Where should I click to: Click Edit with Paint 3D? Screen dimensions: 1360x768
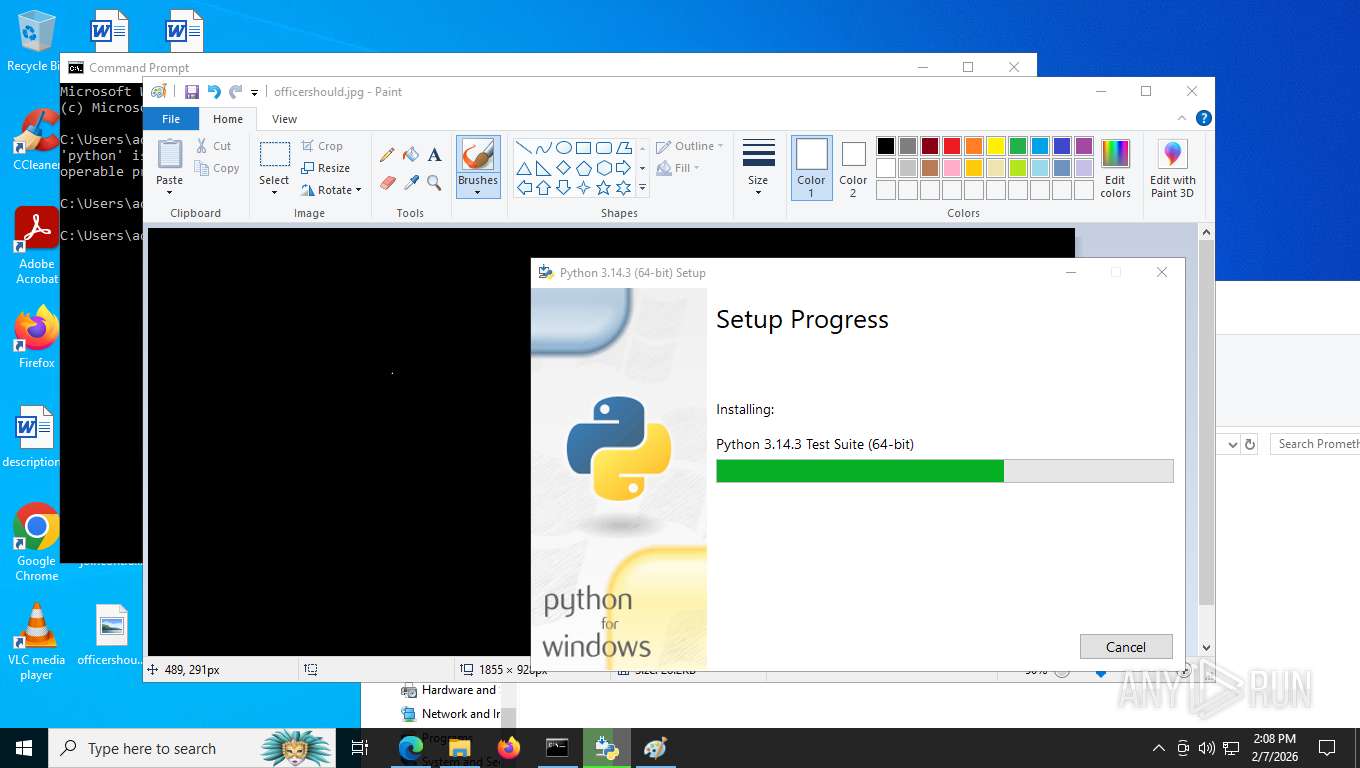1172,168
